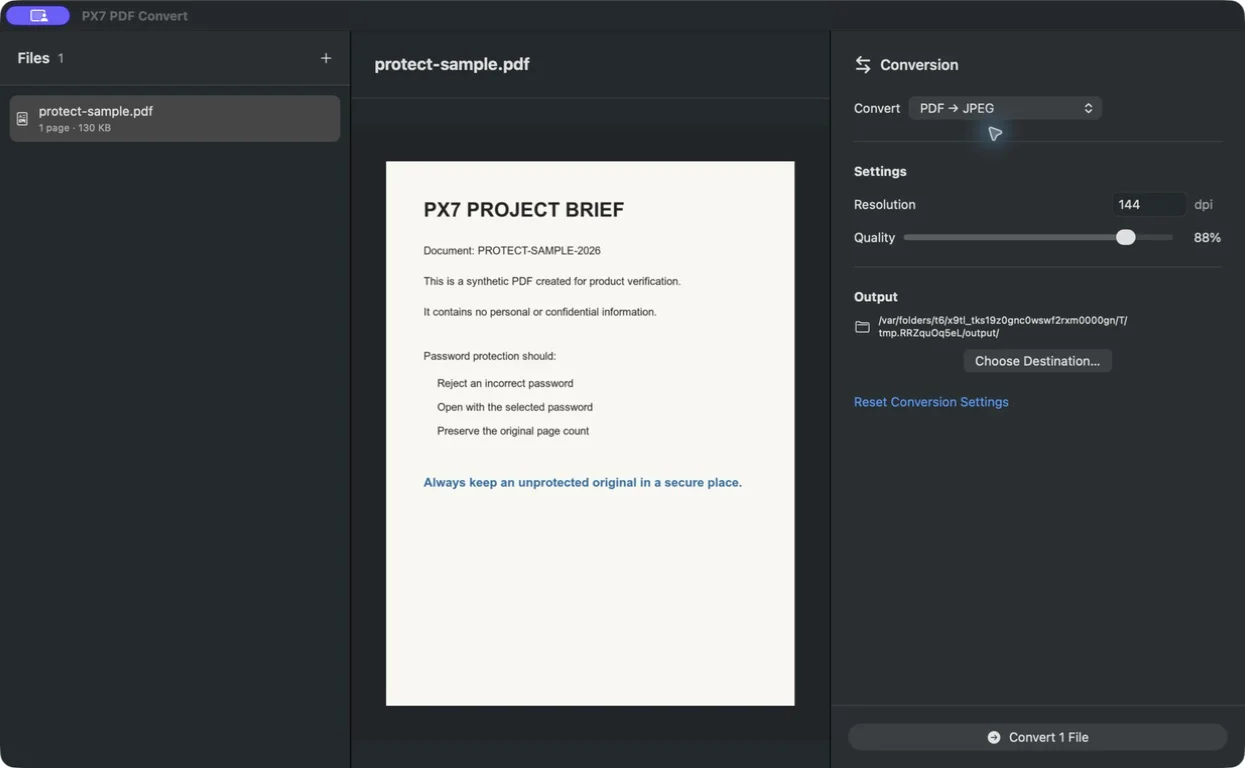
Task: Open the PDF → JPEG format dropdown
Action: coord(1005,108)
